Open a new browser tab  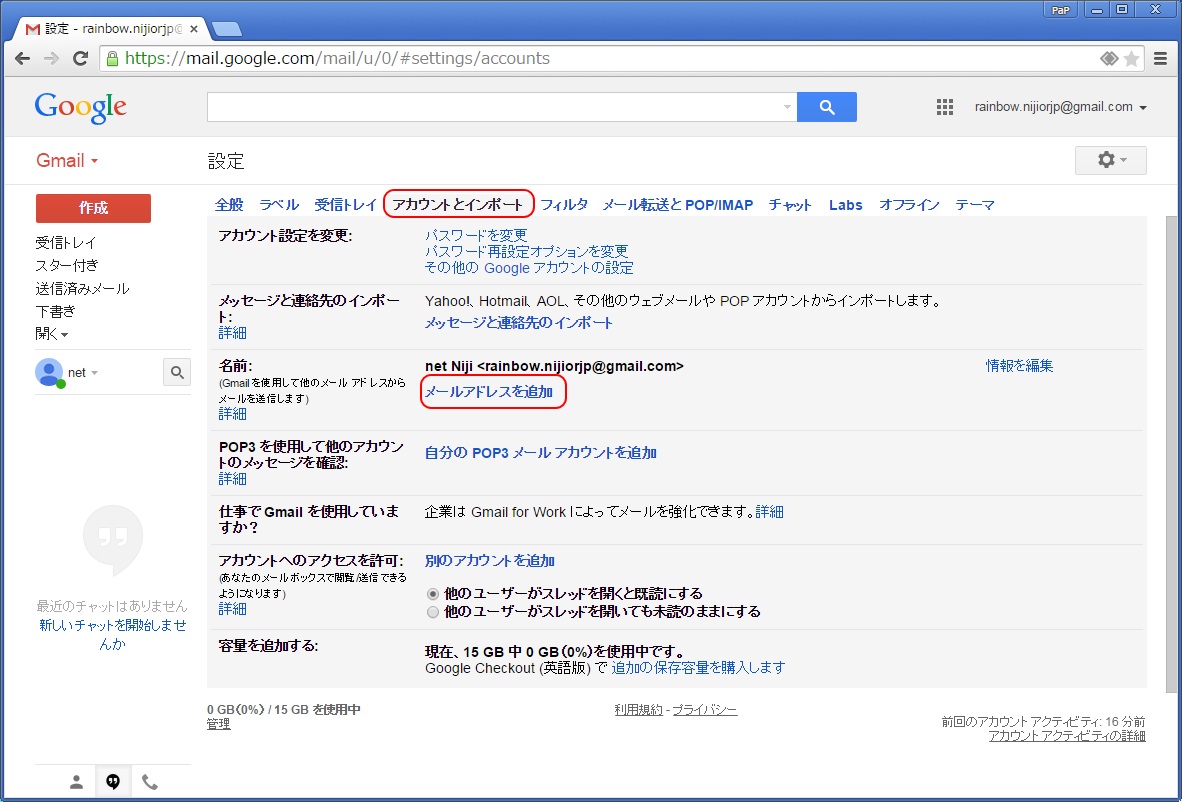(226, 29)
